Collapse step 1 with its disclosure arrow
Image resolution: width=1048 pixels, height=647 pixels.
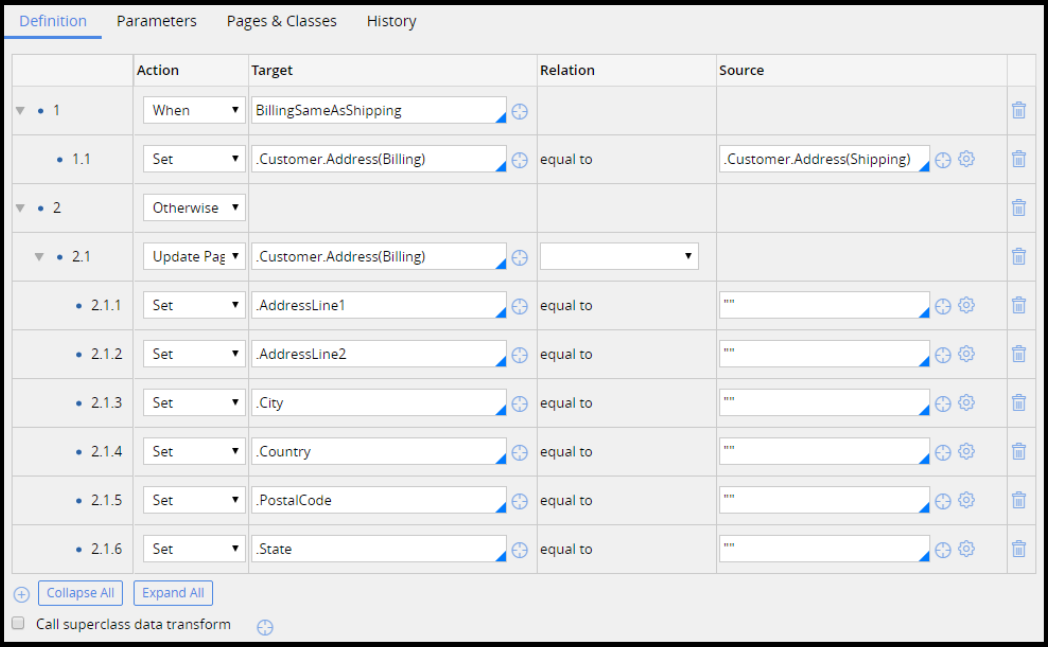coord(20,111)
